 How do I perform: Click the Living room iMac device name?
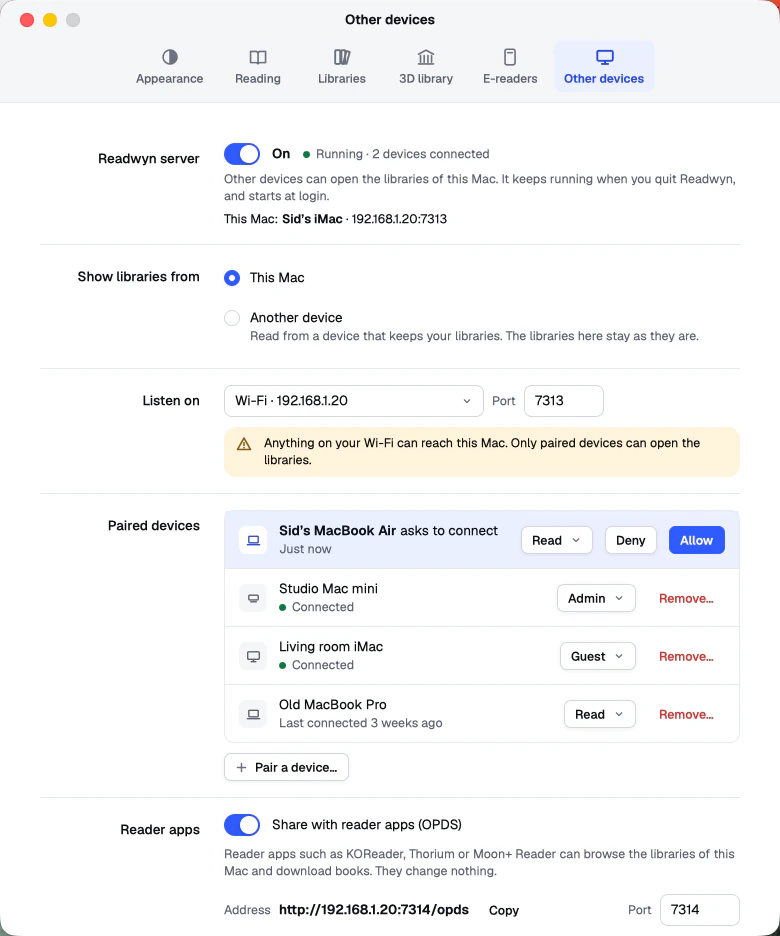tap(331, 646)
